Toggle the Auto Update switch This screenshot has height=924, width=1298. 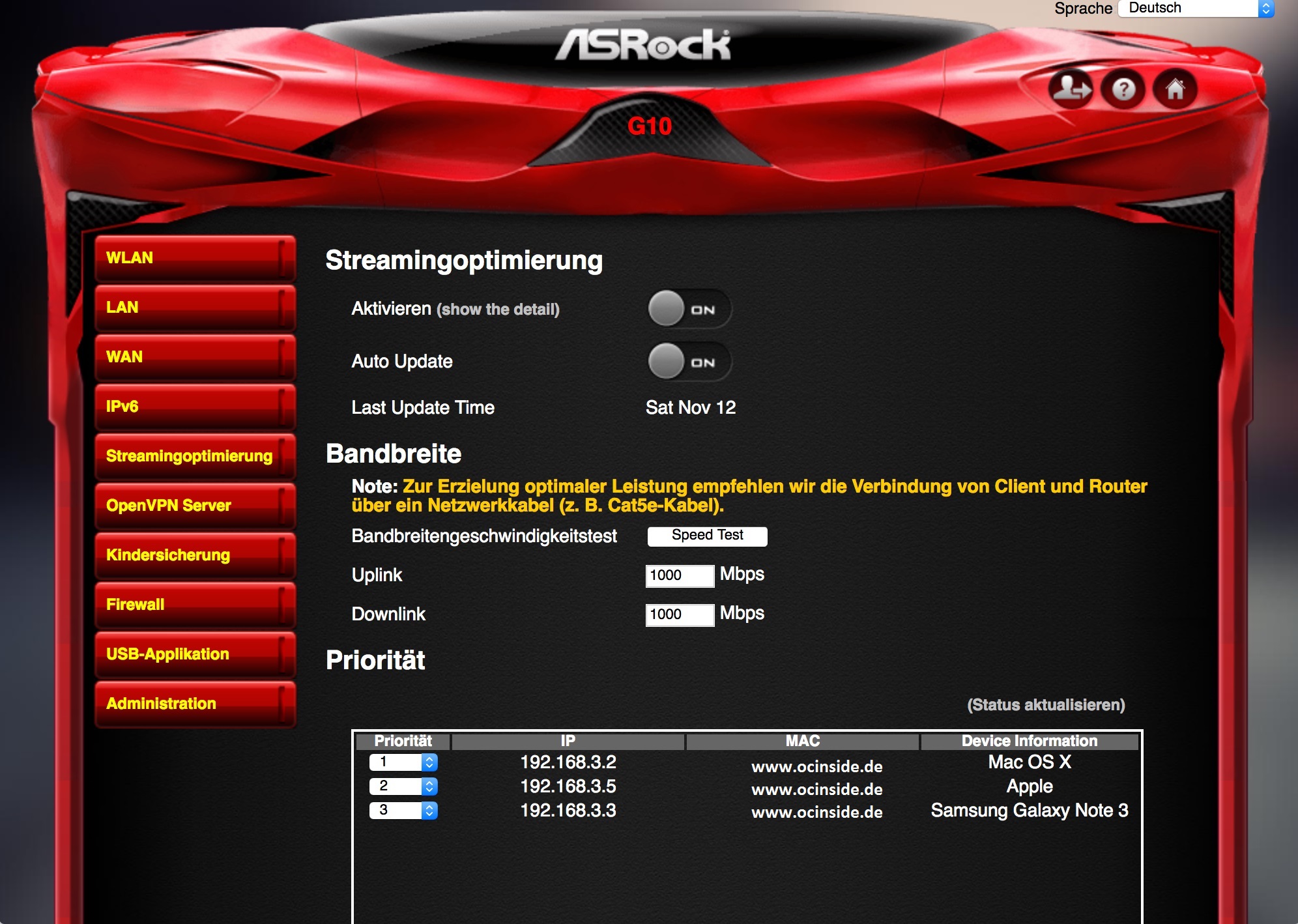pyautogui.click(x=689, y=362)
